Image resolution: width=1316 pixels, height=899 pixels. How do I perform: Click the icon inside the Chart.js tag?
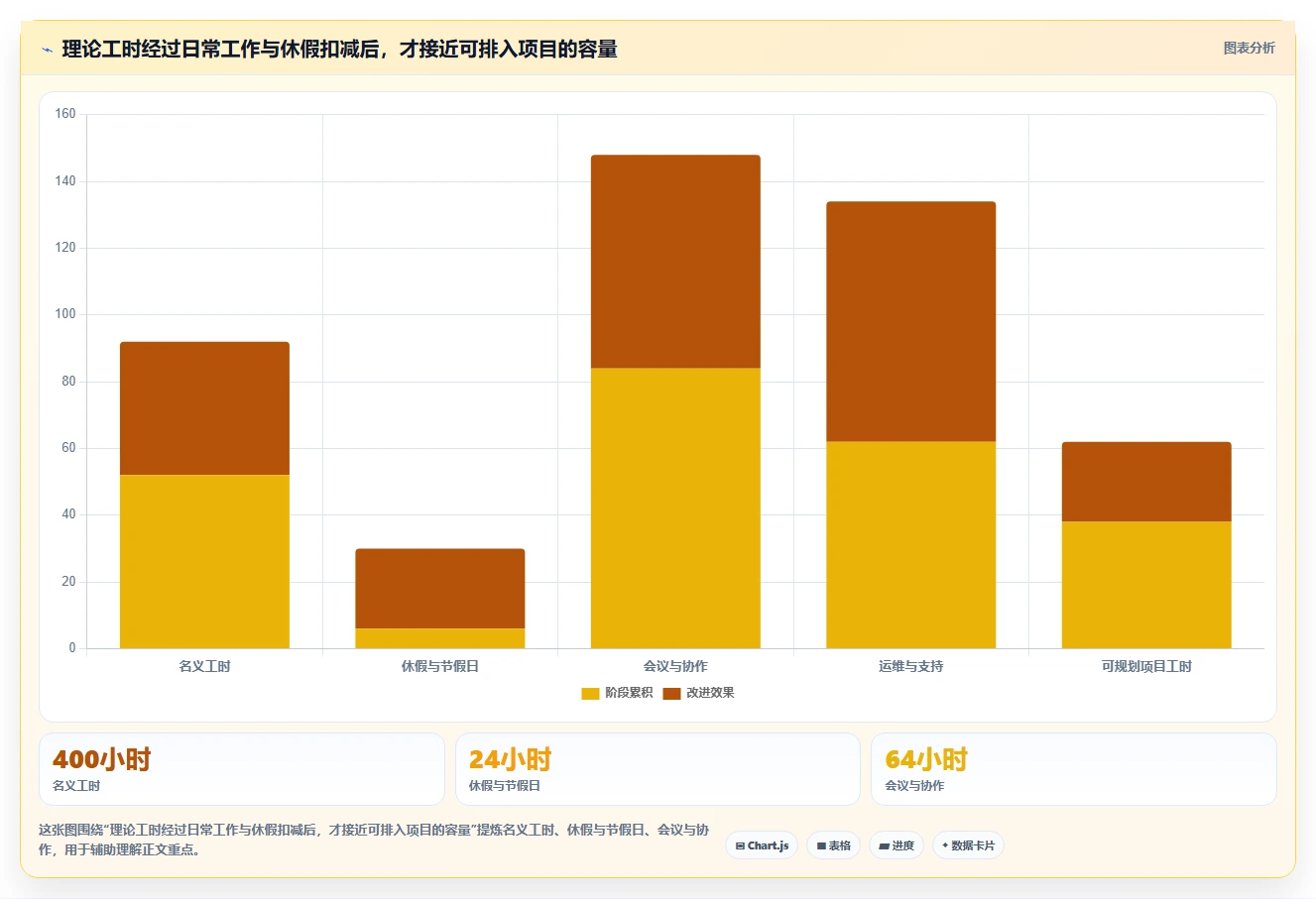740,846
